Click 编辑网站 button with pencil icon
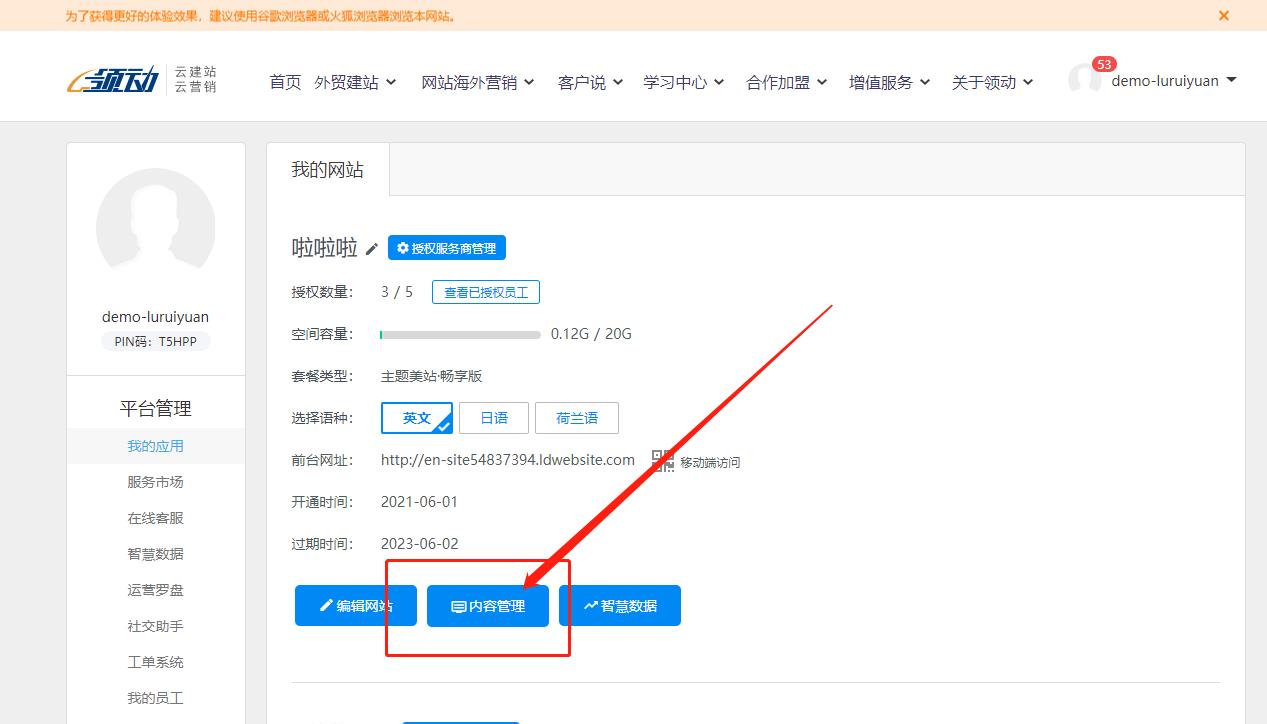1267x724 pixels. pos(355,606)
